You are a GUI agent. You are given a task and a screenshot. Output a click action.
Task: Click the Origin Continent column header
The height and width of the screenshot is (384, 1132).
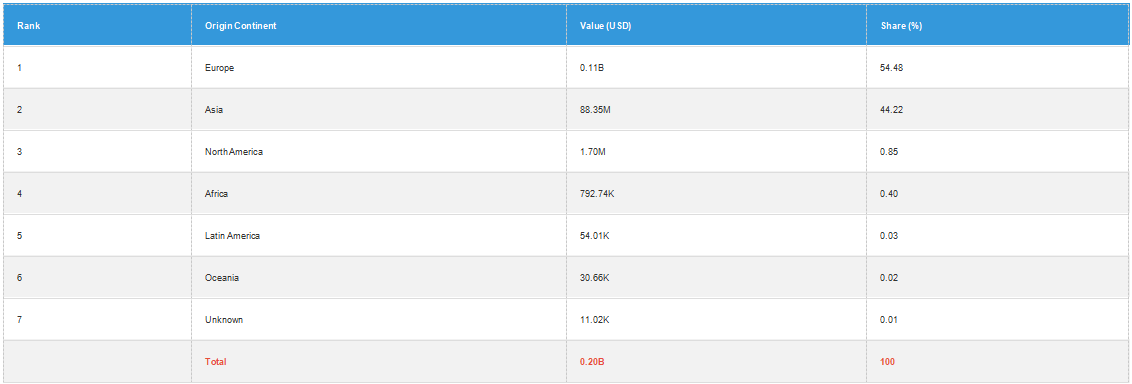[379, 25]
